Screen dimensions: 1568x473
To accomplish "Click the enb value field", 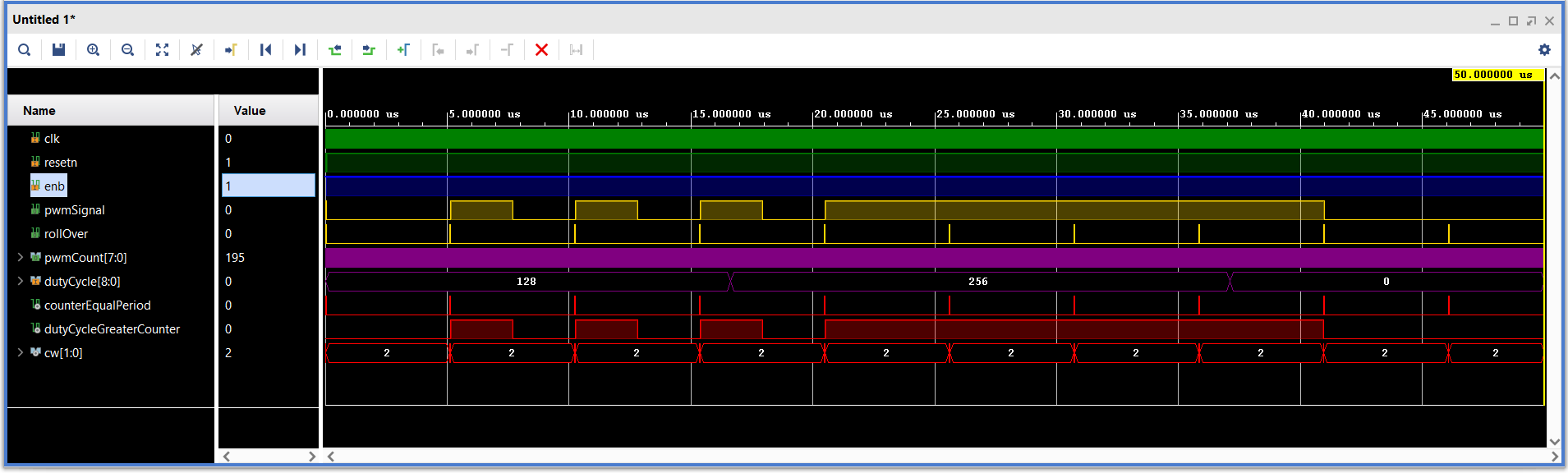I will 269,186.
